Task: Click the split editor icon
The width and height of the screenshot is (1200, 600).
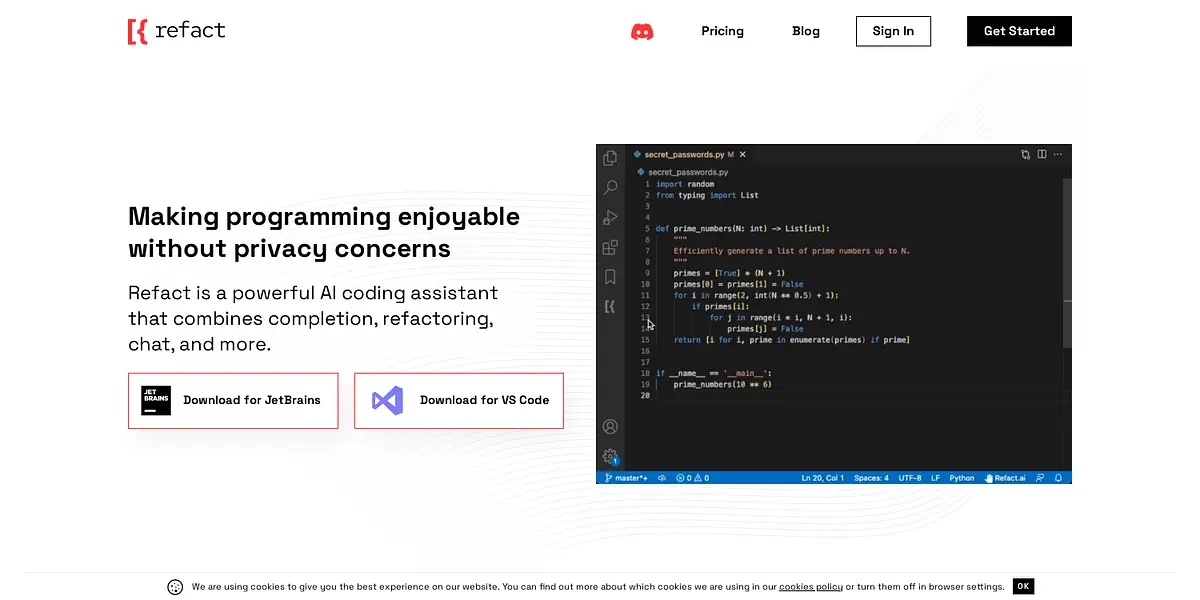Action: tap(1041, 155)
